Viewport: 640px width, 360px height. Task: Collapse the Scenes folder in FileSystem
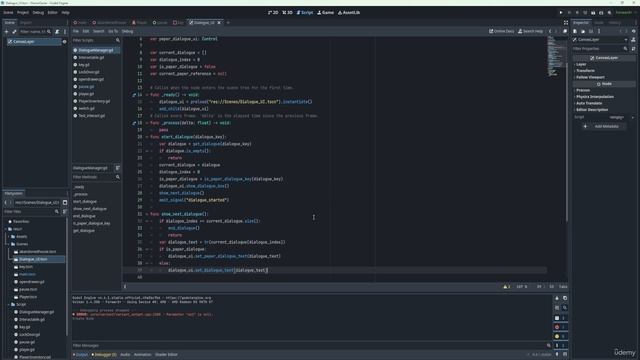[x=9, y=244]
